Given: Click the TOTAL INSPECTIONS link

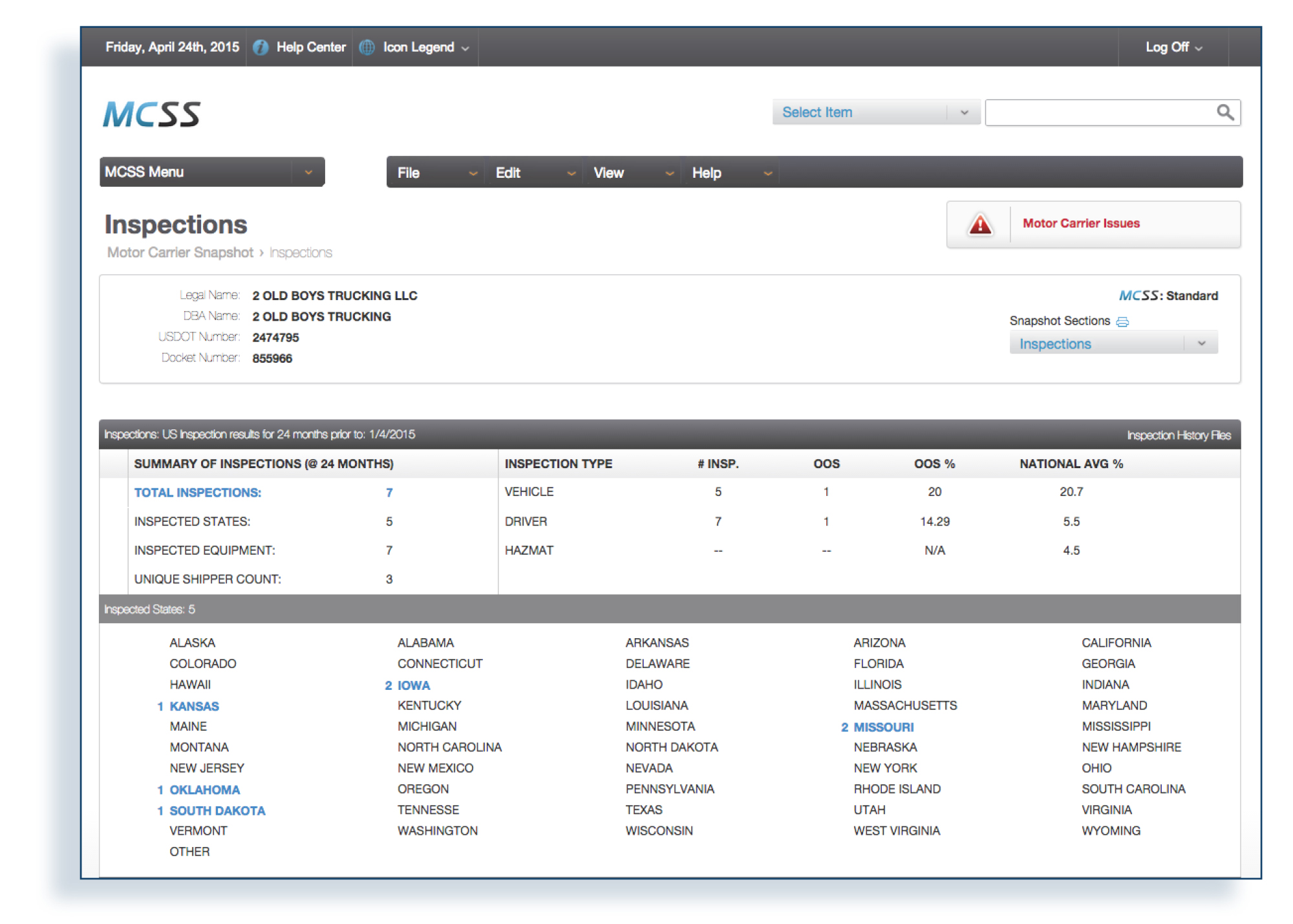Looking at the screenshot, I should (197, 493).
